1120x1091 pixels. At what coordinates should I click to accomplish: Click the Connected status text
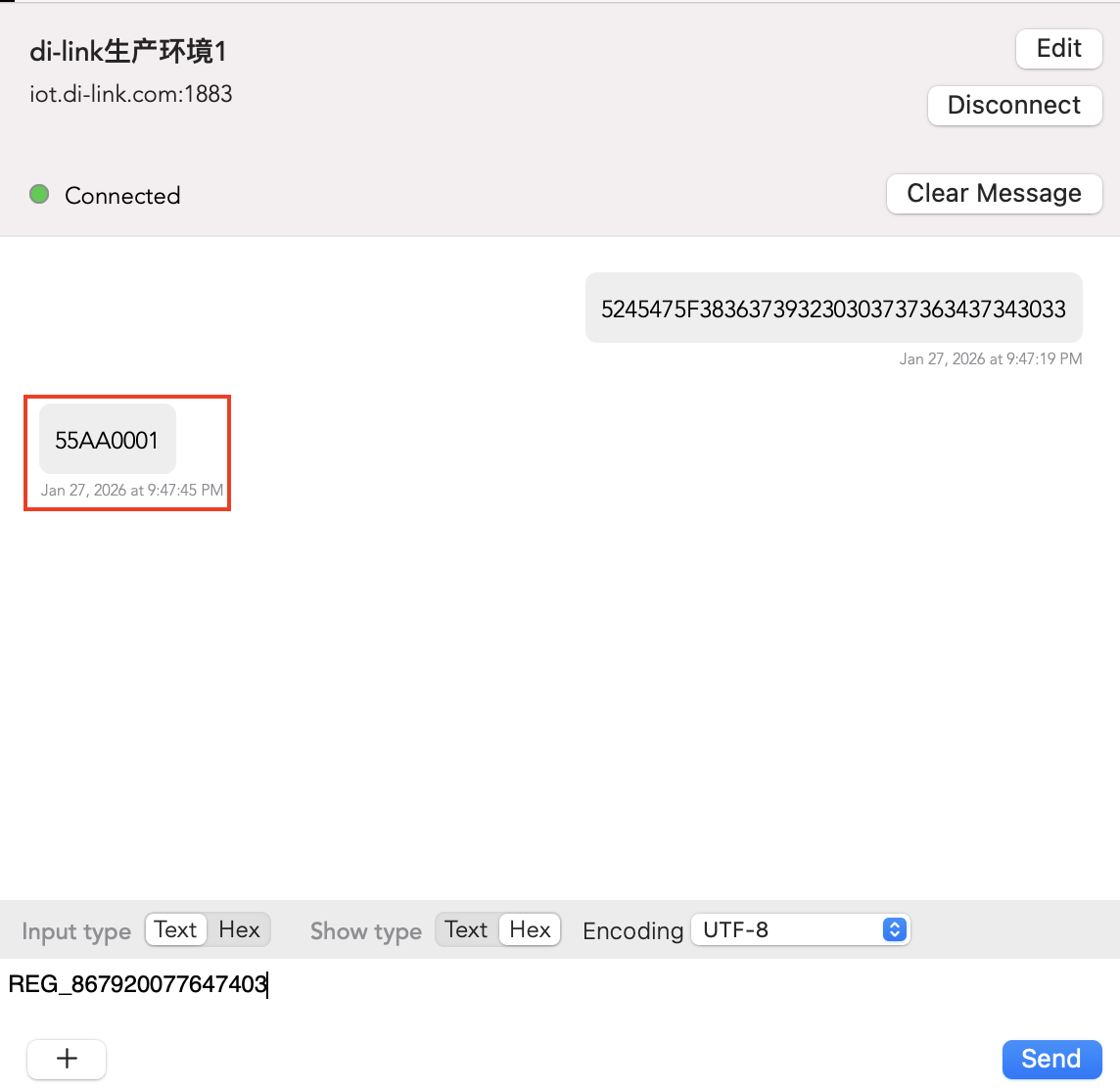122,196
